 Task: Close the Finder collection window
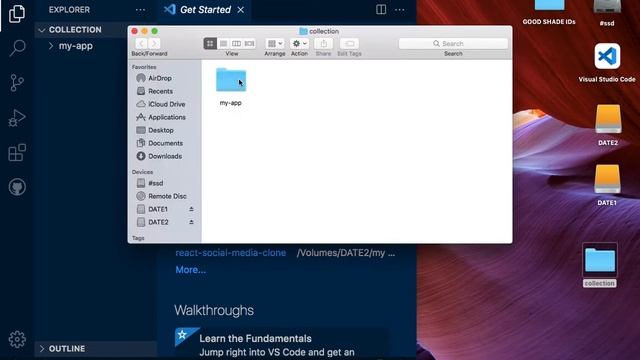[134, 31]
